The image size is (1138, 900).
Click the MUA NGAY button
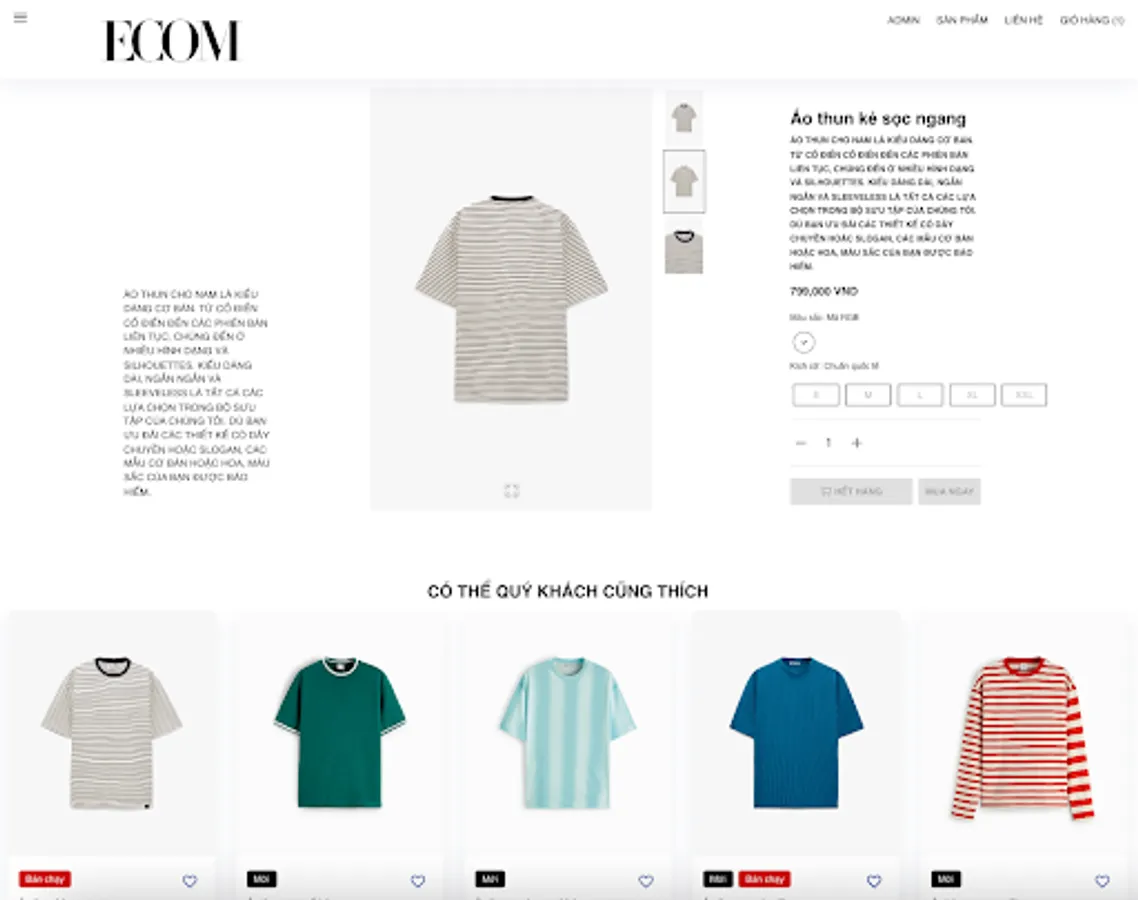949,491
